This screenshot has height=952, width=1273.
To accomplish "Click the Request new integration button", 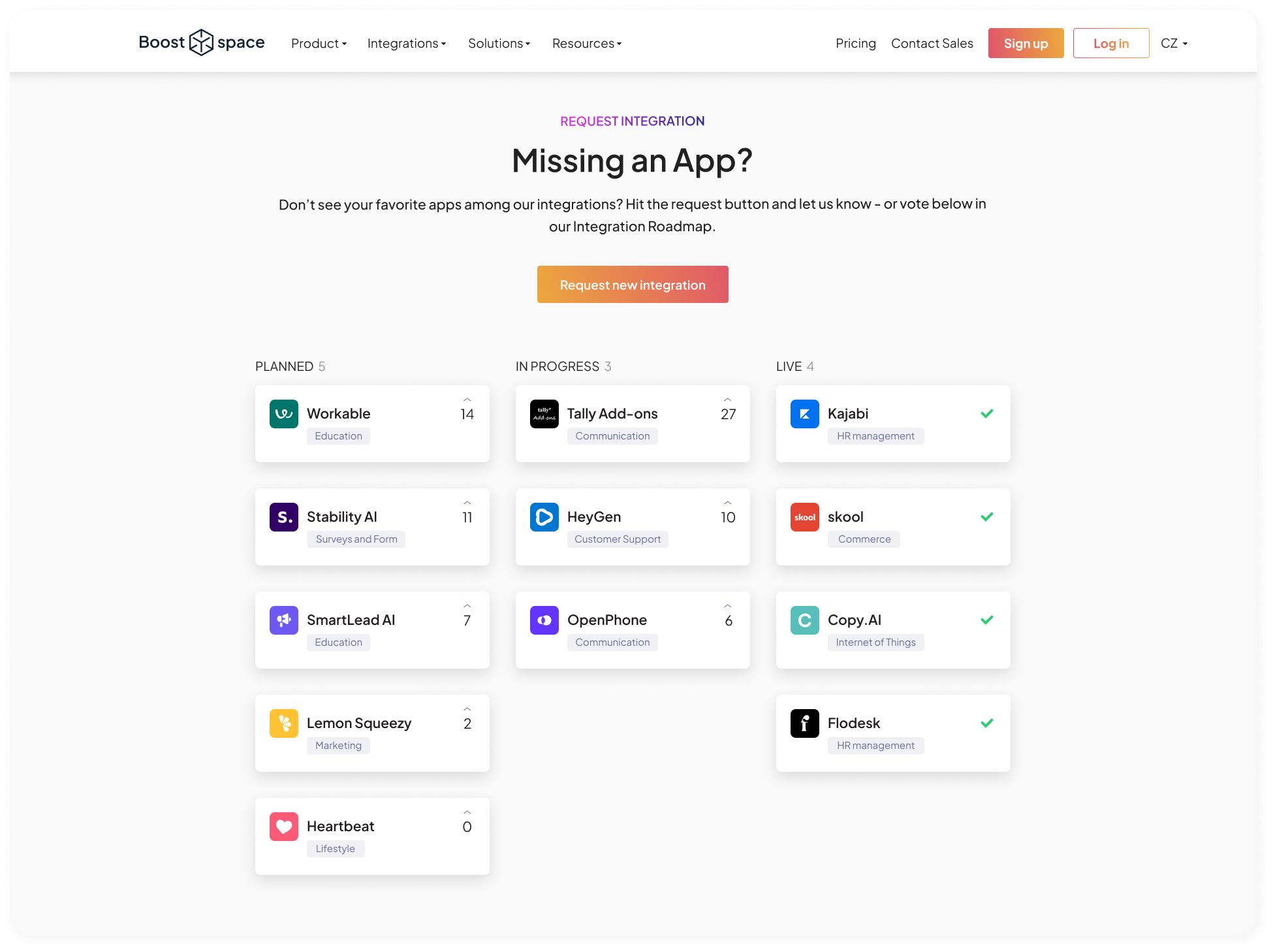I will click(632, 284).
